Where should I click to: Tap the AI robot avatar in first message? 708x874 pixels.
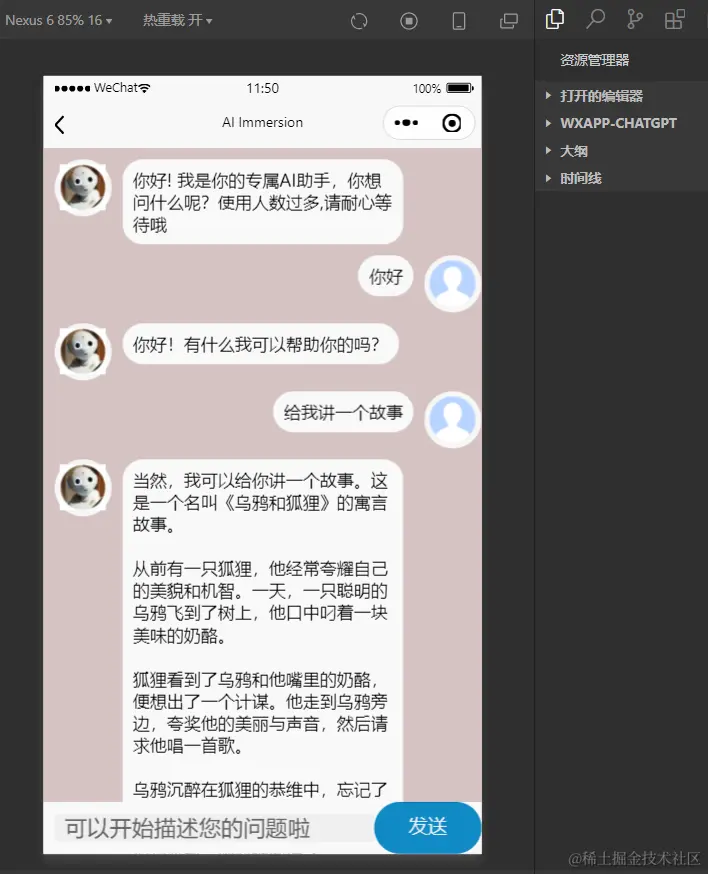click(x=83, y=187)
